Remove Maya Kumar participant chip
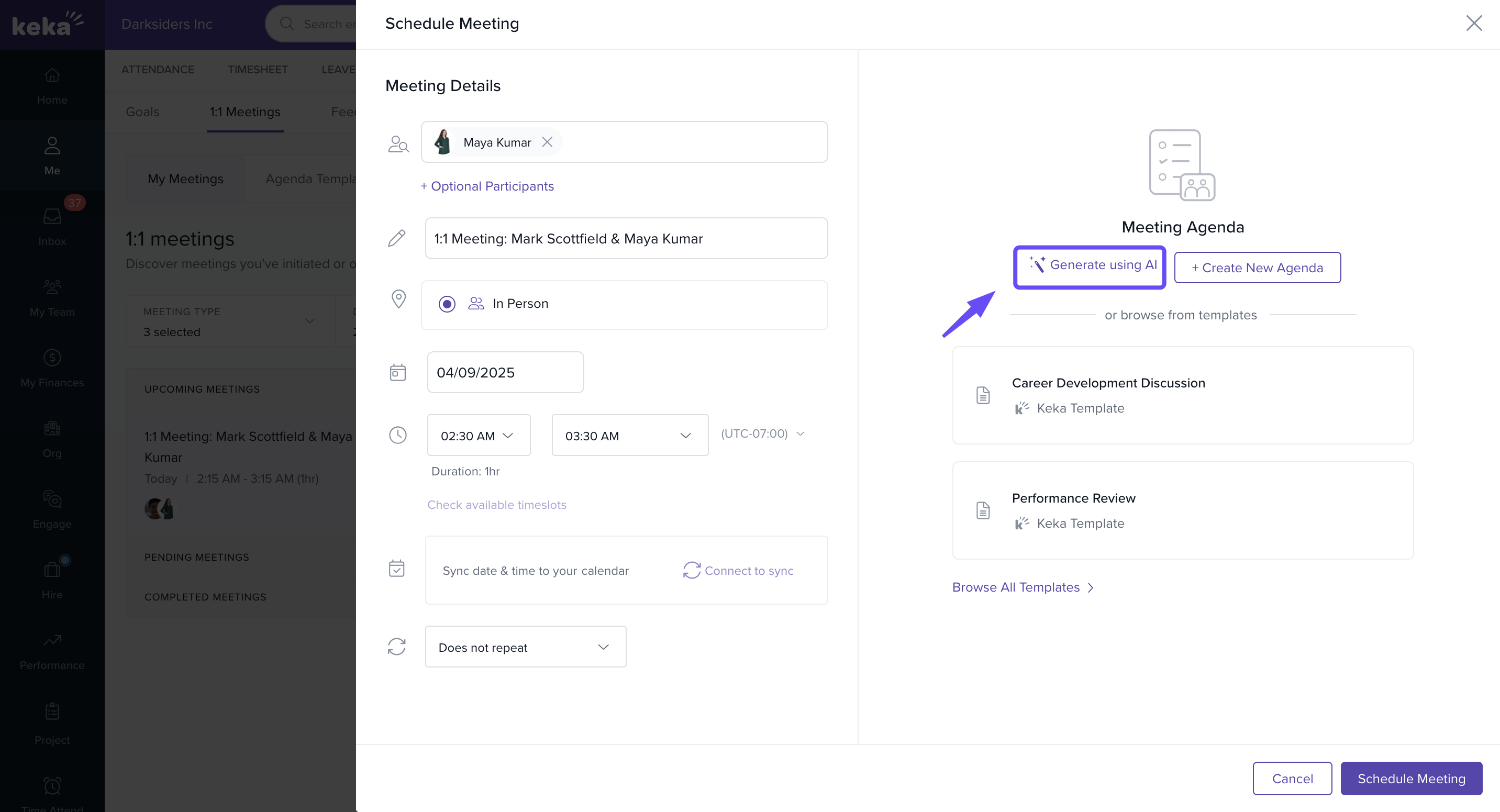The width and height of the screenshot is (1500, 812). pos(547,142)
